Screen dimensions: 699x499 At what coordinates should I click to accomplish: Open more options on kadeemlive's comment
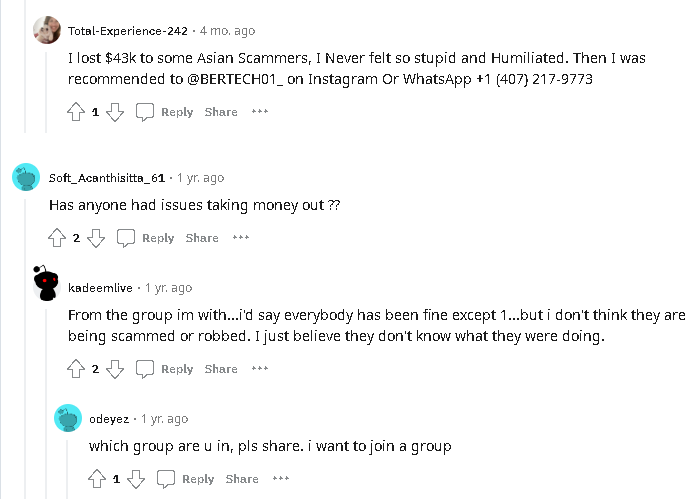pos(260,369)
